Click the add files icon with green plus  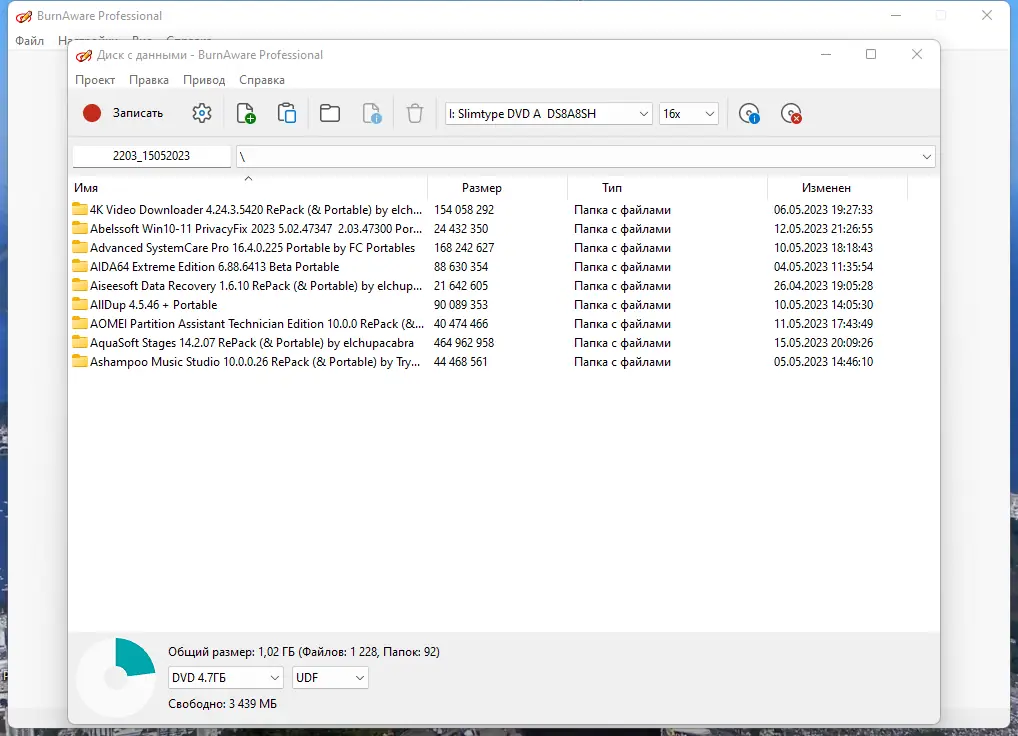tap(245, 114)
